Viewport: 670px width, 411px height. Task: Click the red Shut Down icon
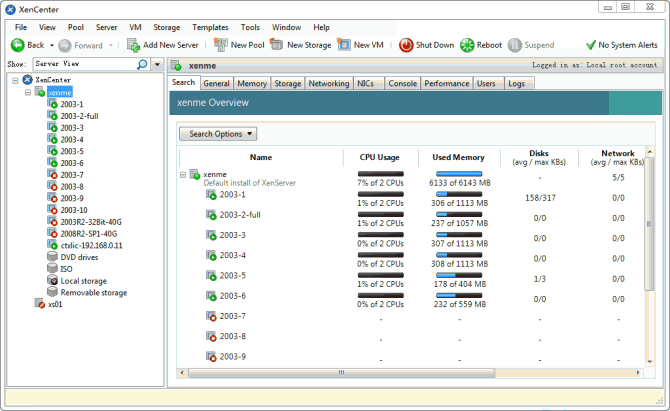pyautogui.click(x=406, y=45)
